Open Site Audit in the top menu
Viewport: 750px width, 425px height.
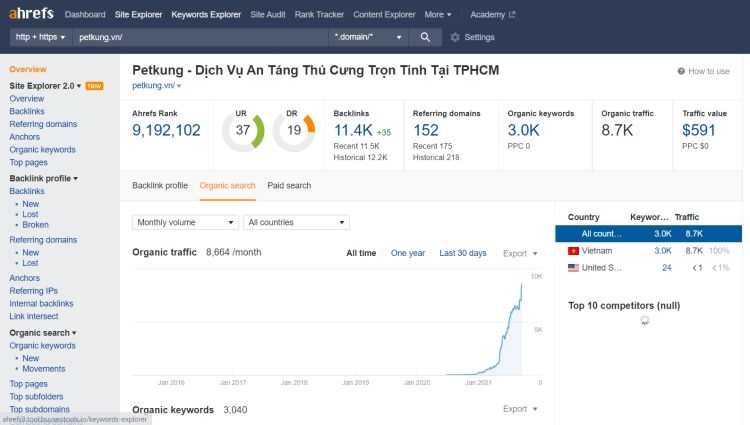coord(268,14)
